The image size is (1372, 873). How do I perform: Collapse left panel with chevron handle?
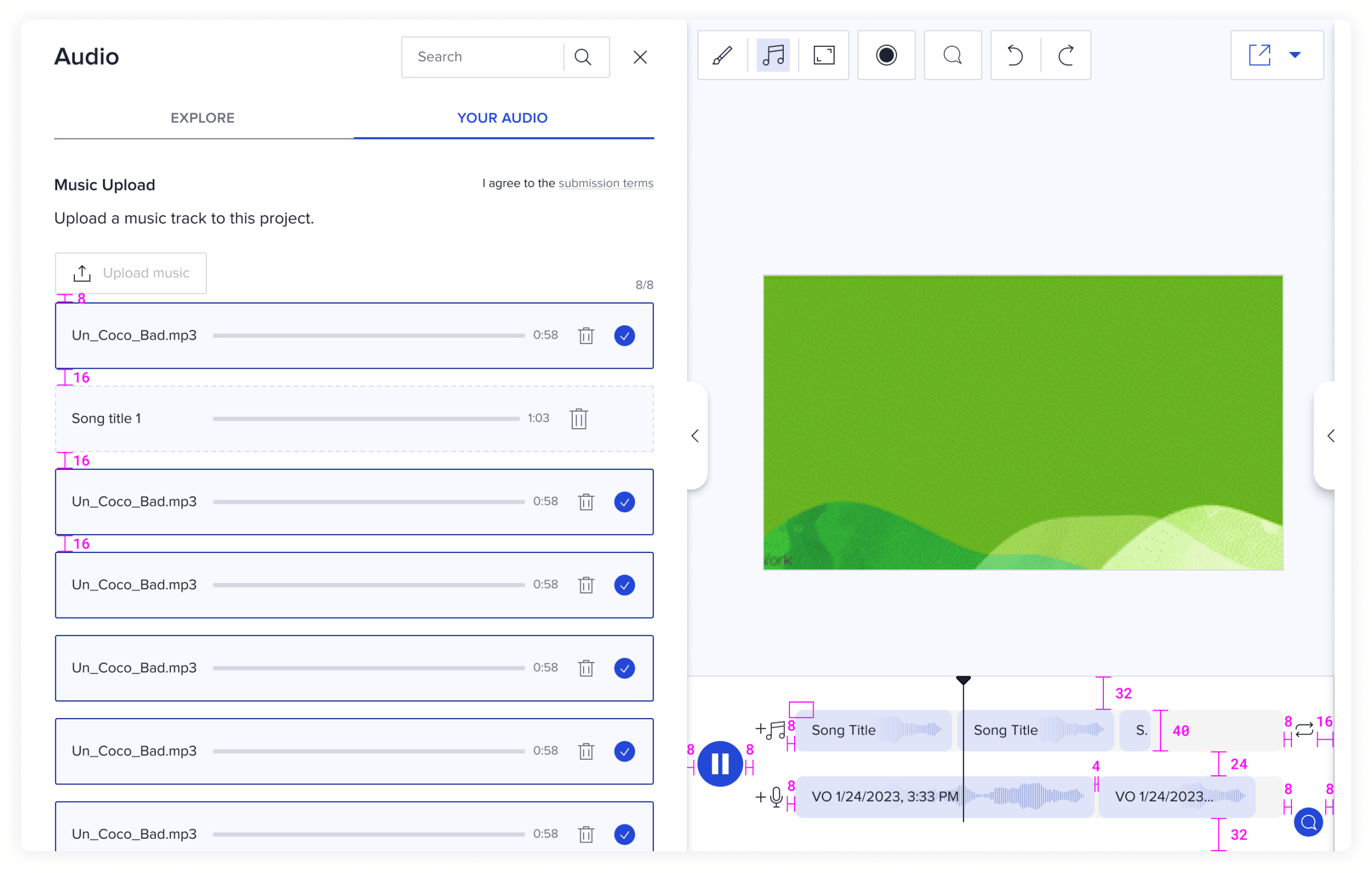(x=696, y=436)
